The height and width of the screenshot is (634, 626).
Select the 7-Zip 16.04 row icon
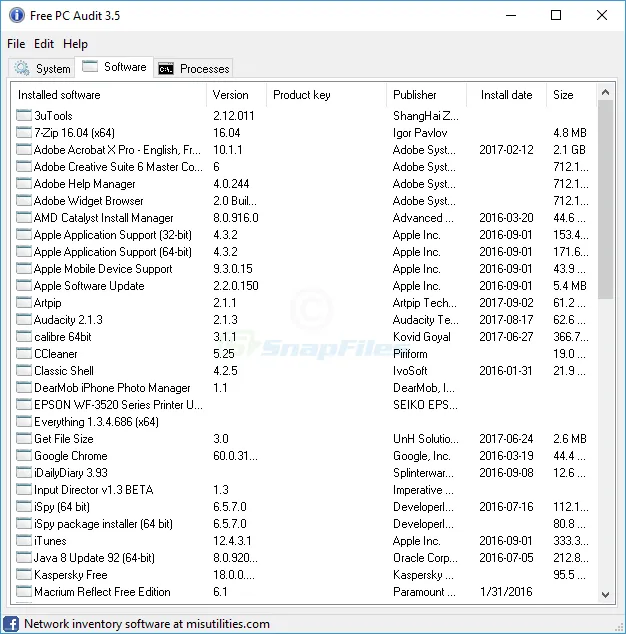24,132
